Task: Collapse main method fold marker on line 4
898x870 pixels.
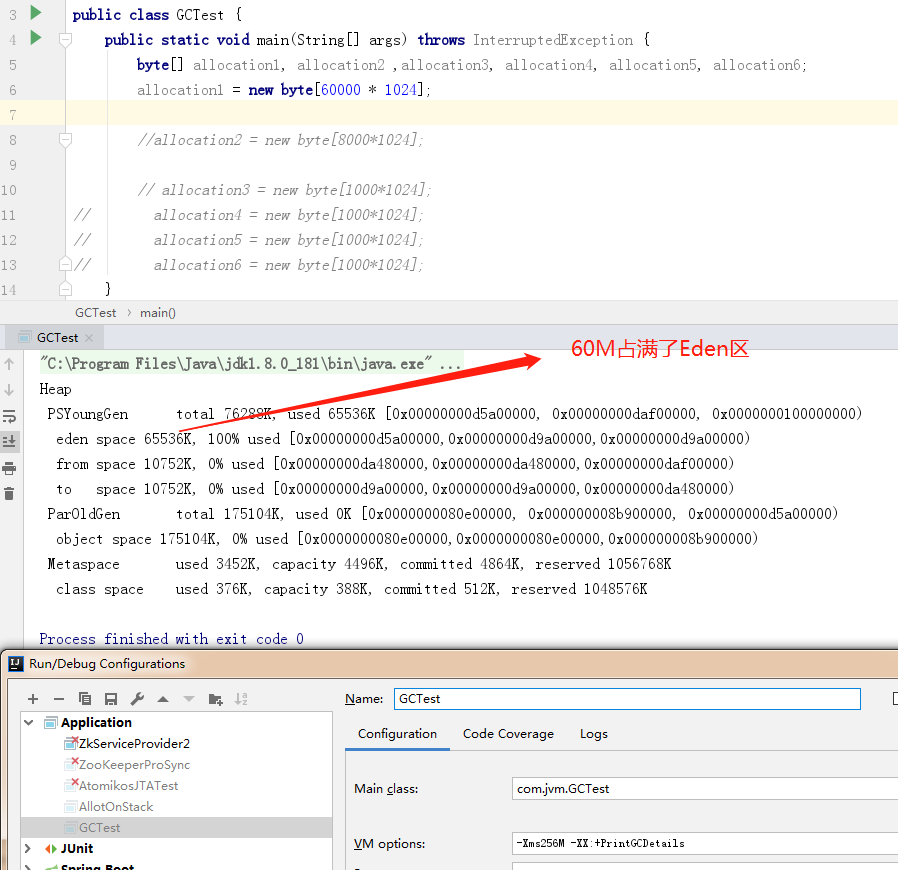Action: [x=66, y=40]
